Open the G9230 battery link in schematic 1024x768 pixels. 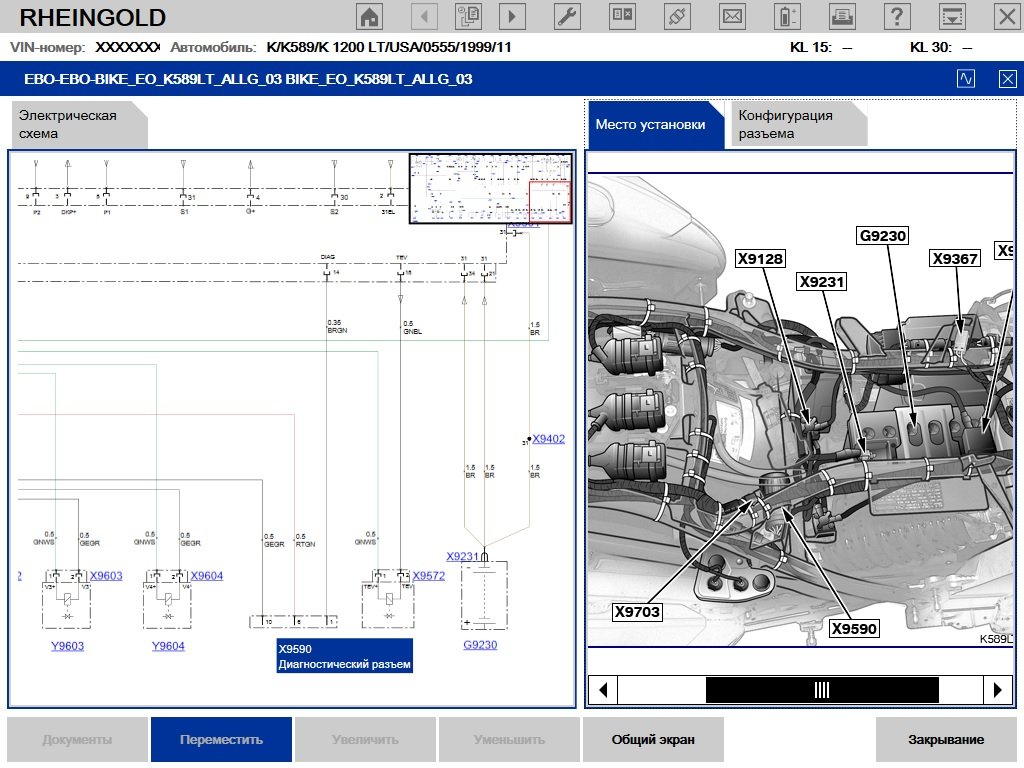(x=480, y=645)
